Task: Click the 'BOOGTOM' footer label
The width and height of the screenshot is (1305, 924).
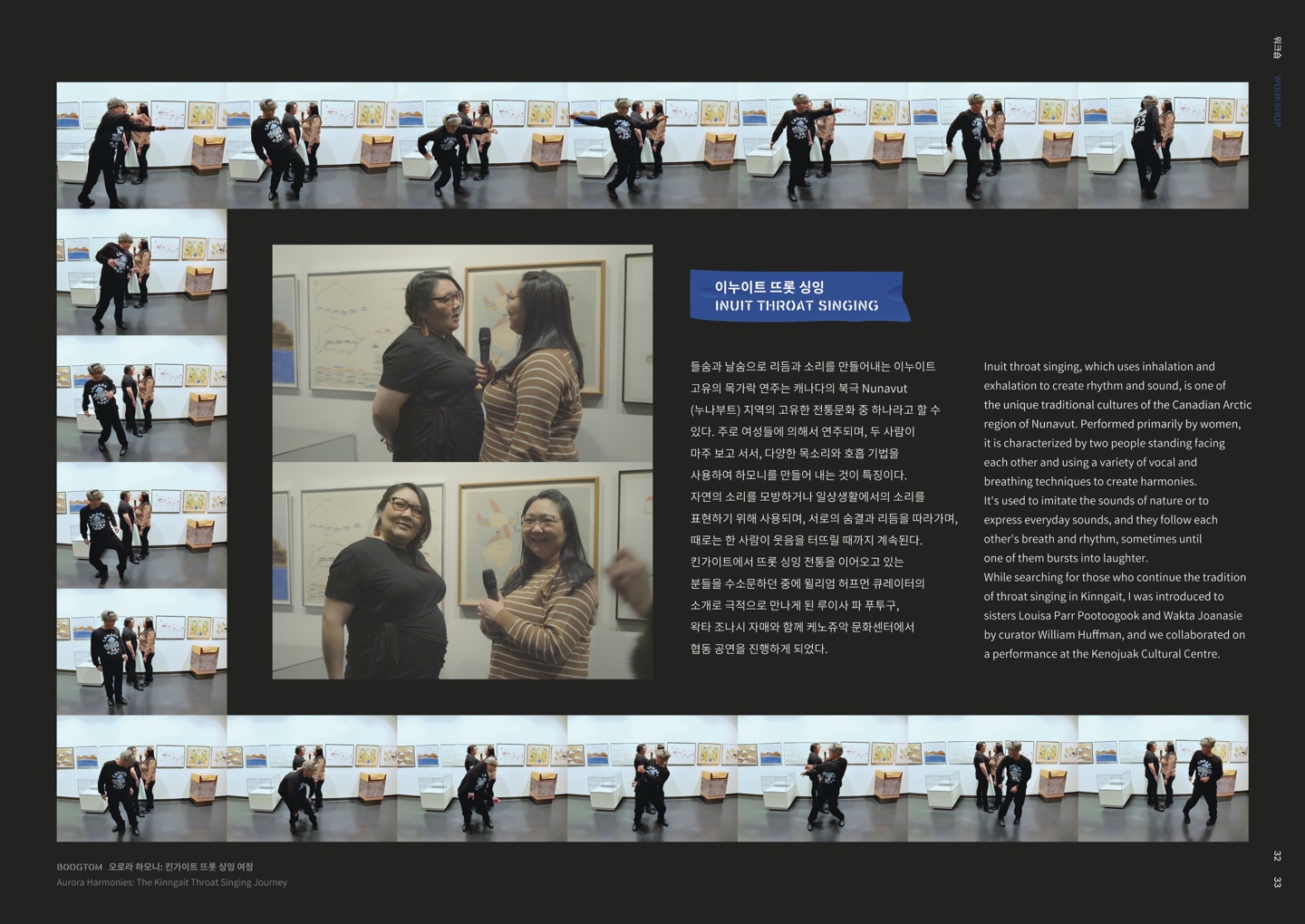Action: coord(80,867)
